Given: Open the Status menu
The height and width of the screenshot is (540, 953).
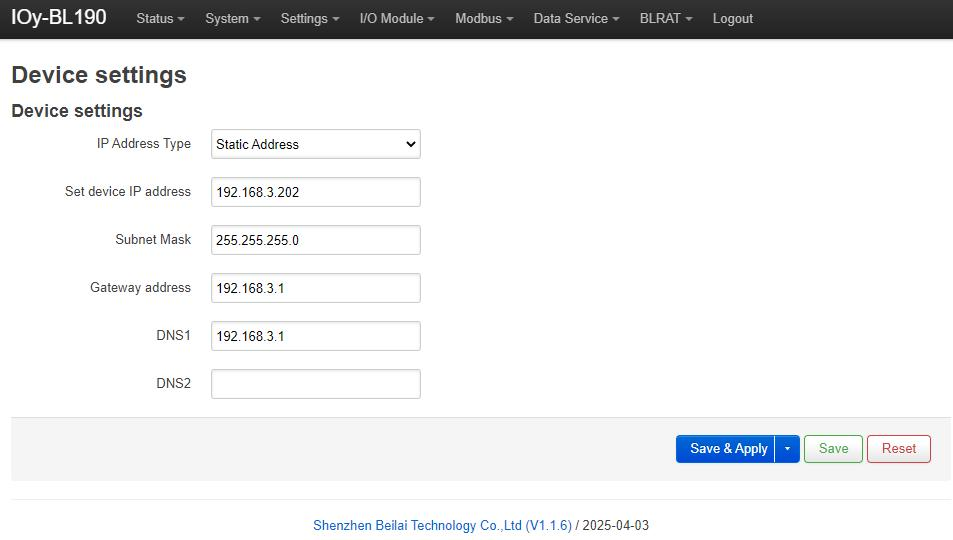Looking at the screenshot, I should [x=160, y=19].
